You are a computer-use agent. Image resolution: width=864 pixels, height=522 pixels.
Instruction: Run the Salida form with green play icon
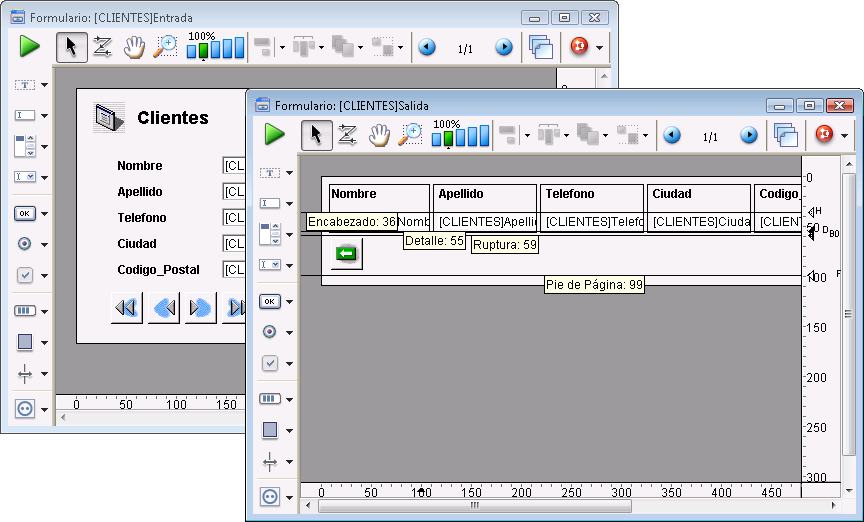[x=274, y=135]
